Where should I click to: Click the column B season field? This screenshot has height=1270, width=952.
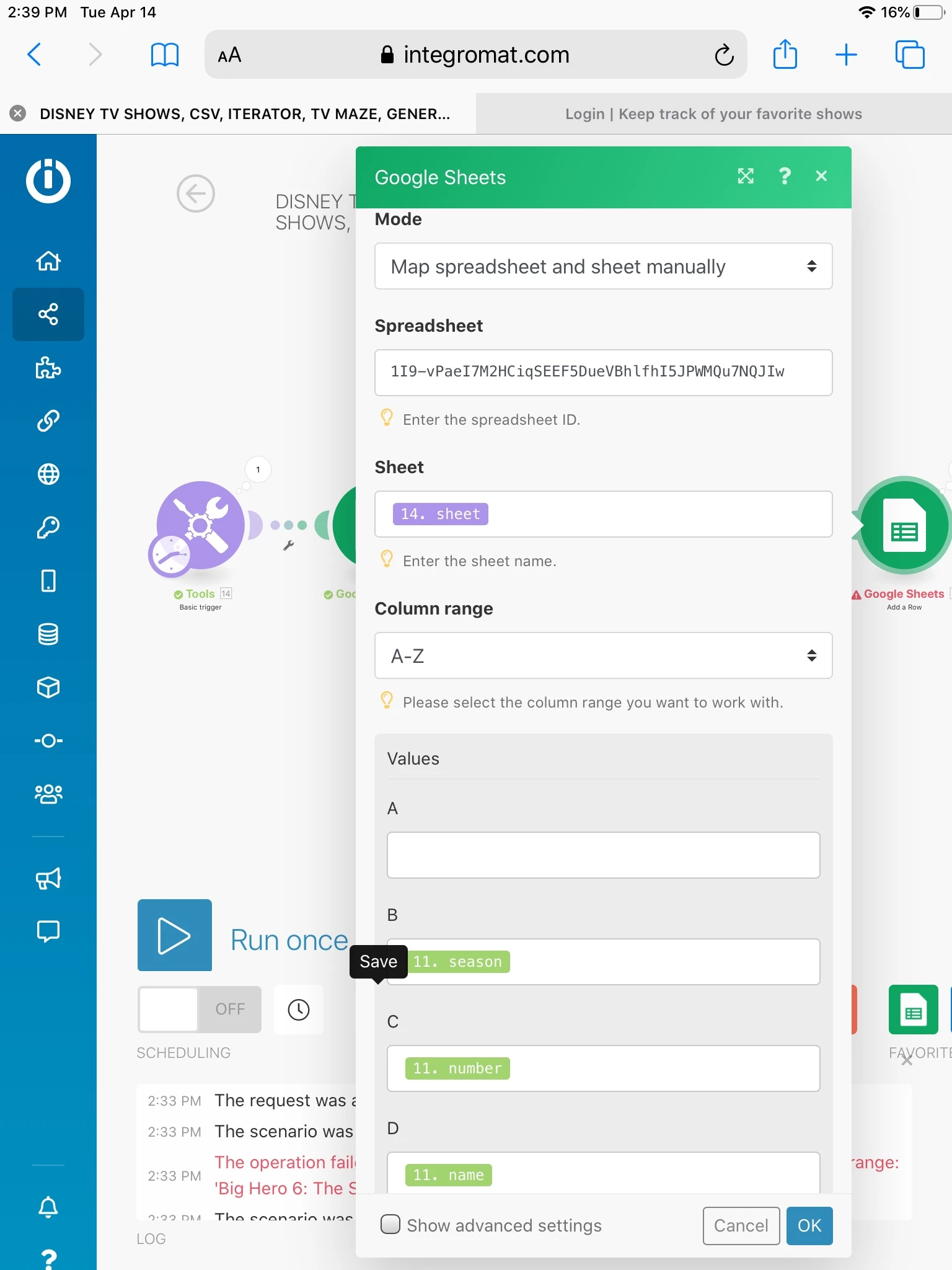(x=604, y=962)
